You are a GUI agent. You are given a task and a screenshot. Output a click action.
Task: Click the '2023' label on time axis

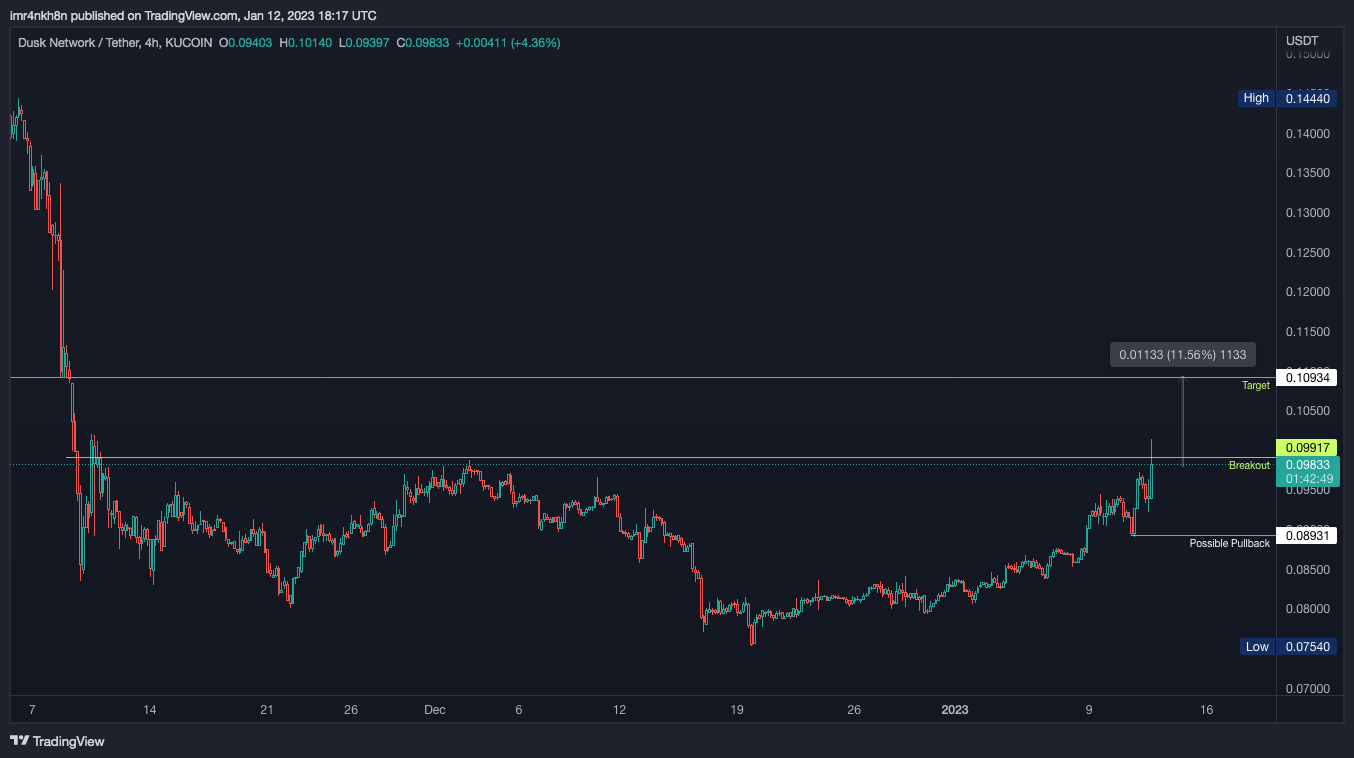955,710
